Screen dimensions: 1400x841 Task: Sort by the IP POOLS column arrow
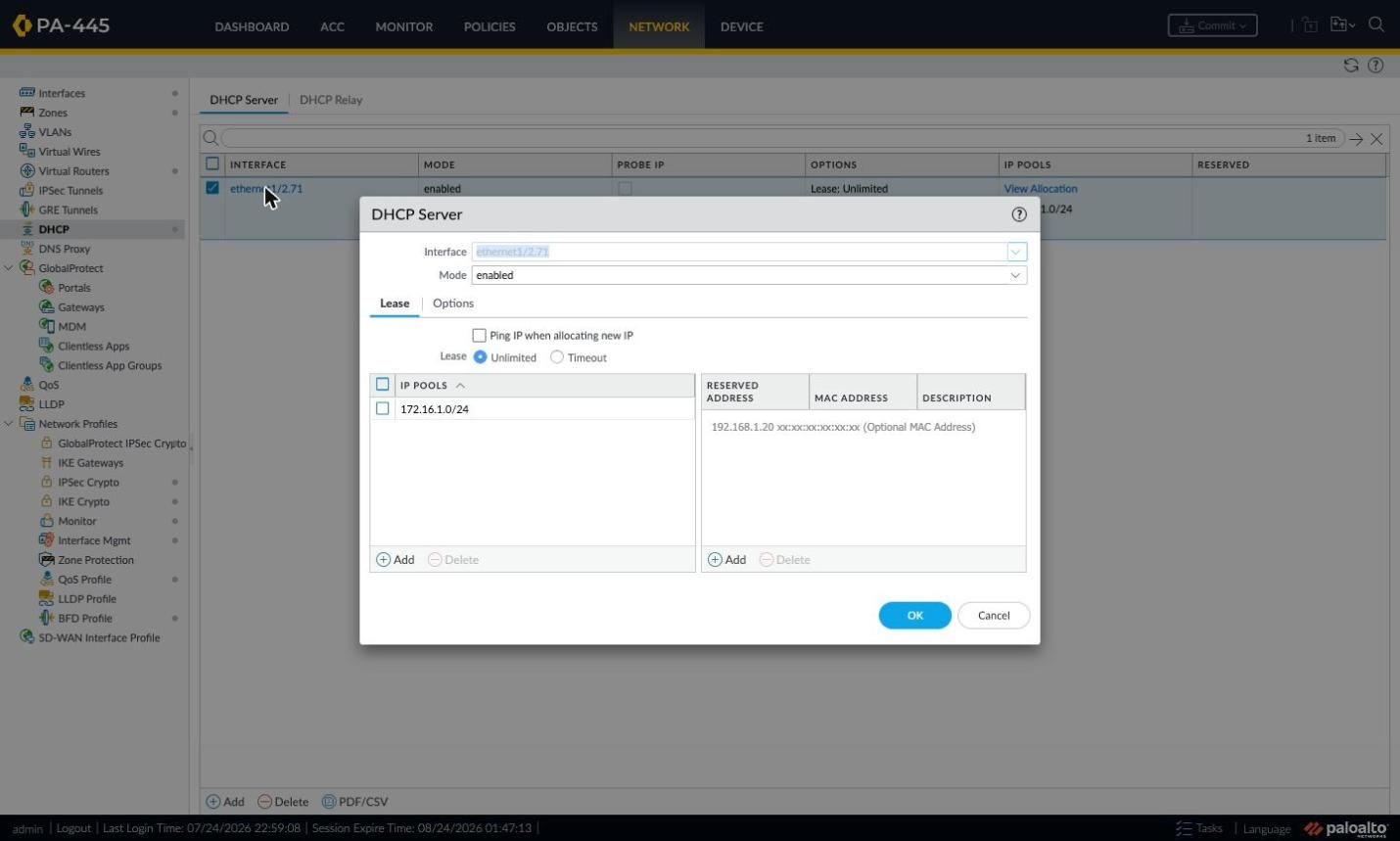click(460, 386)
